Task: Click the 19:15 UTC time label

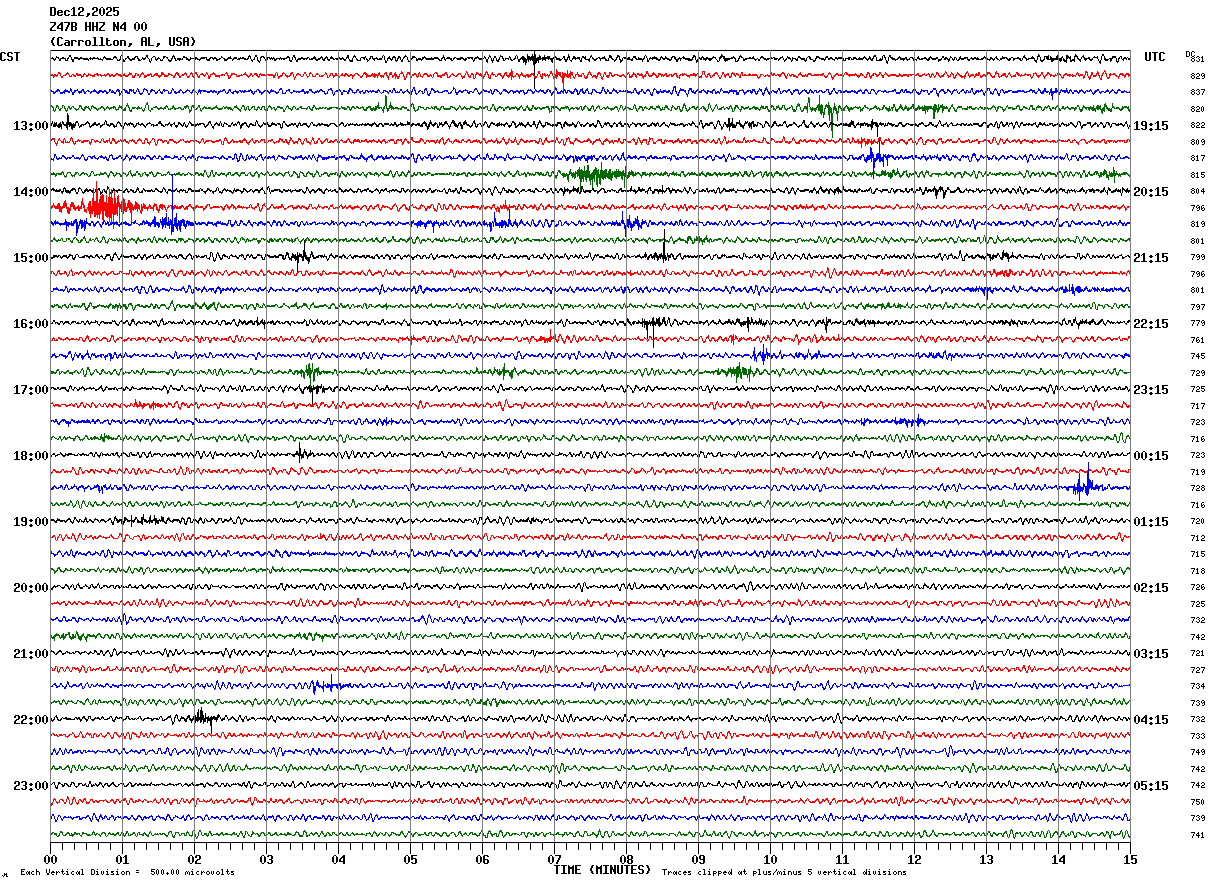Action: pos(1150,126)
